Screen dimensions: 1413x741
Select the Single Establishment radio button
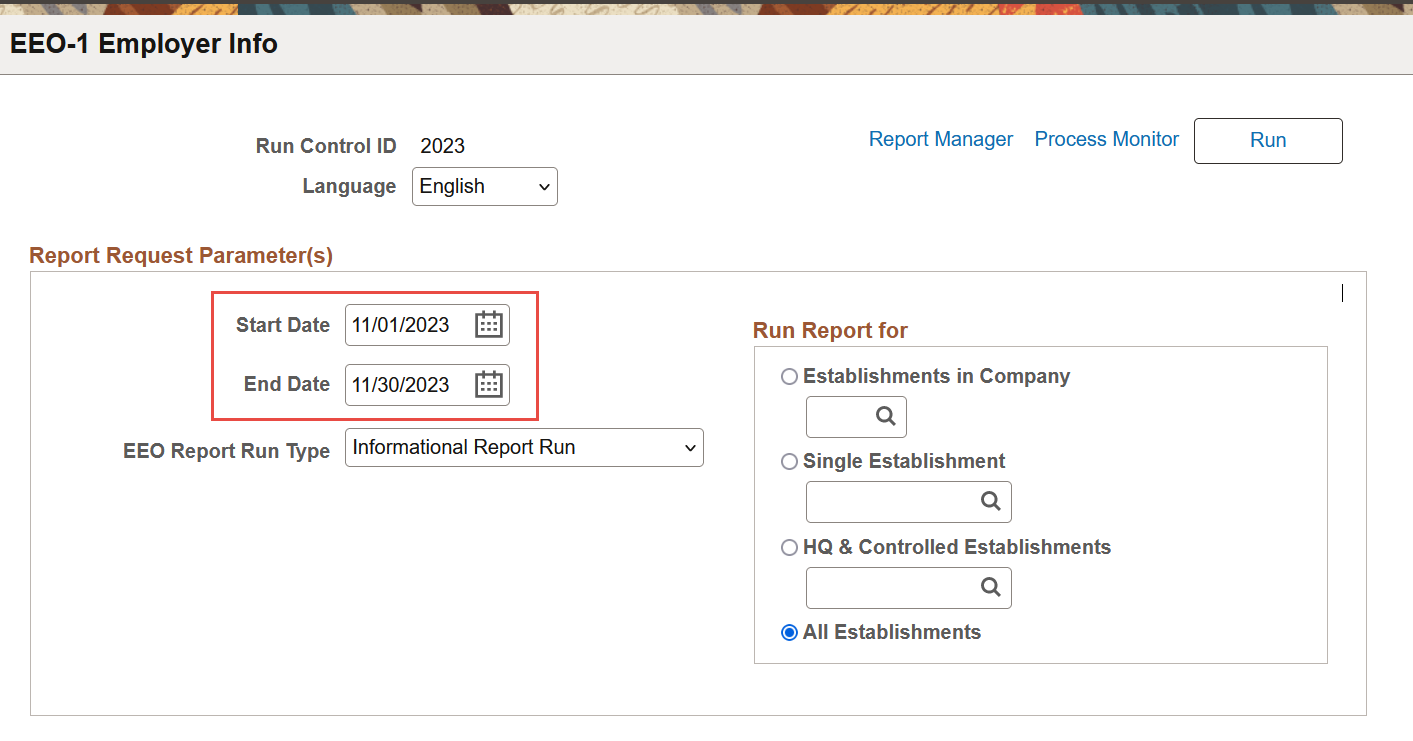(790, 462)
